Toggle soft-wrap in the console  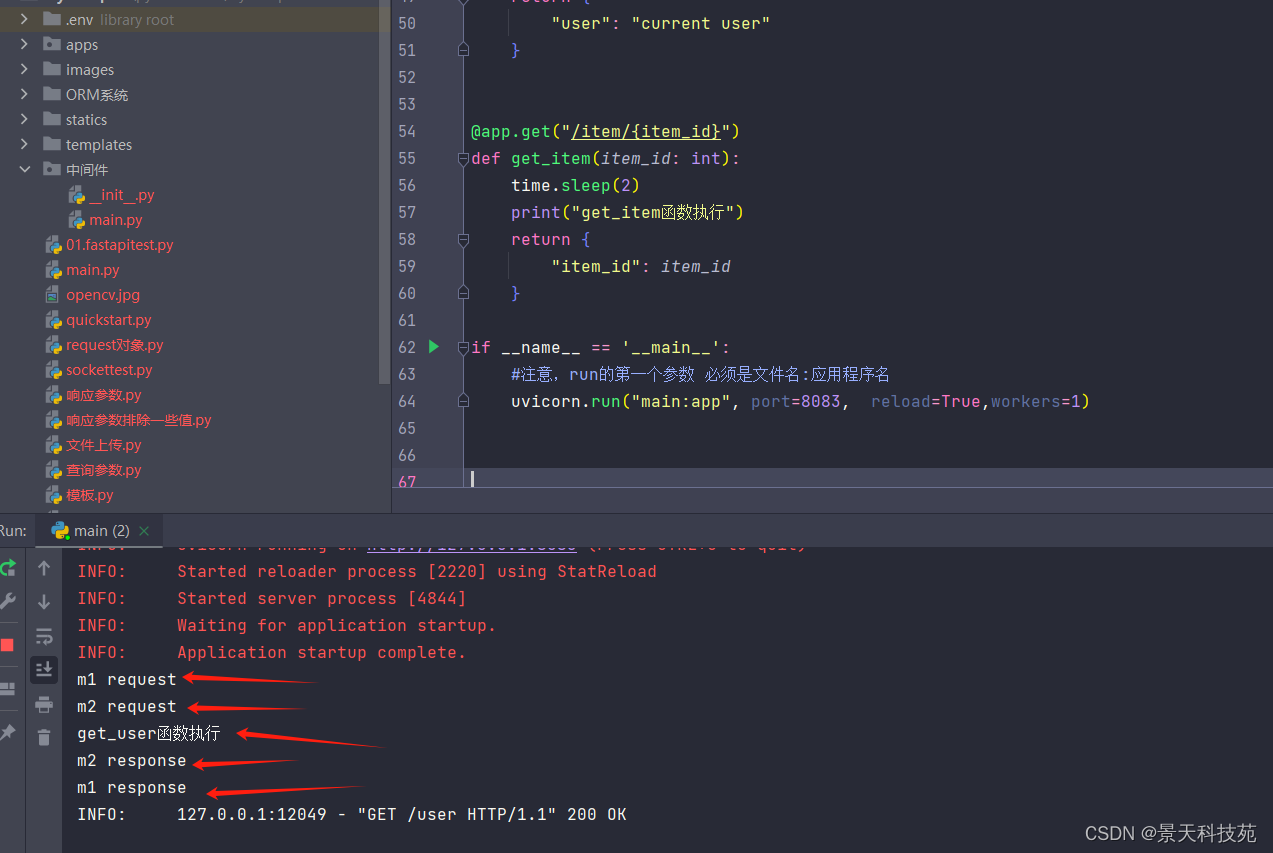click(x=44, y=636)
